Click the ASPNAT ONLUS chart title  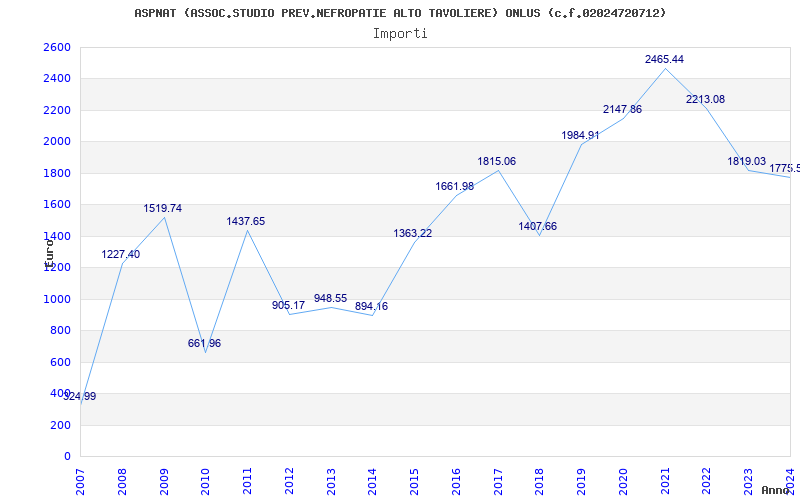(400, 13)
